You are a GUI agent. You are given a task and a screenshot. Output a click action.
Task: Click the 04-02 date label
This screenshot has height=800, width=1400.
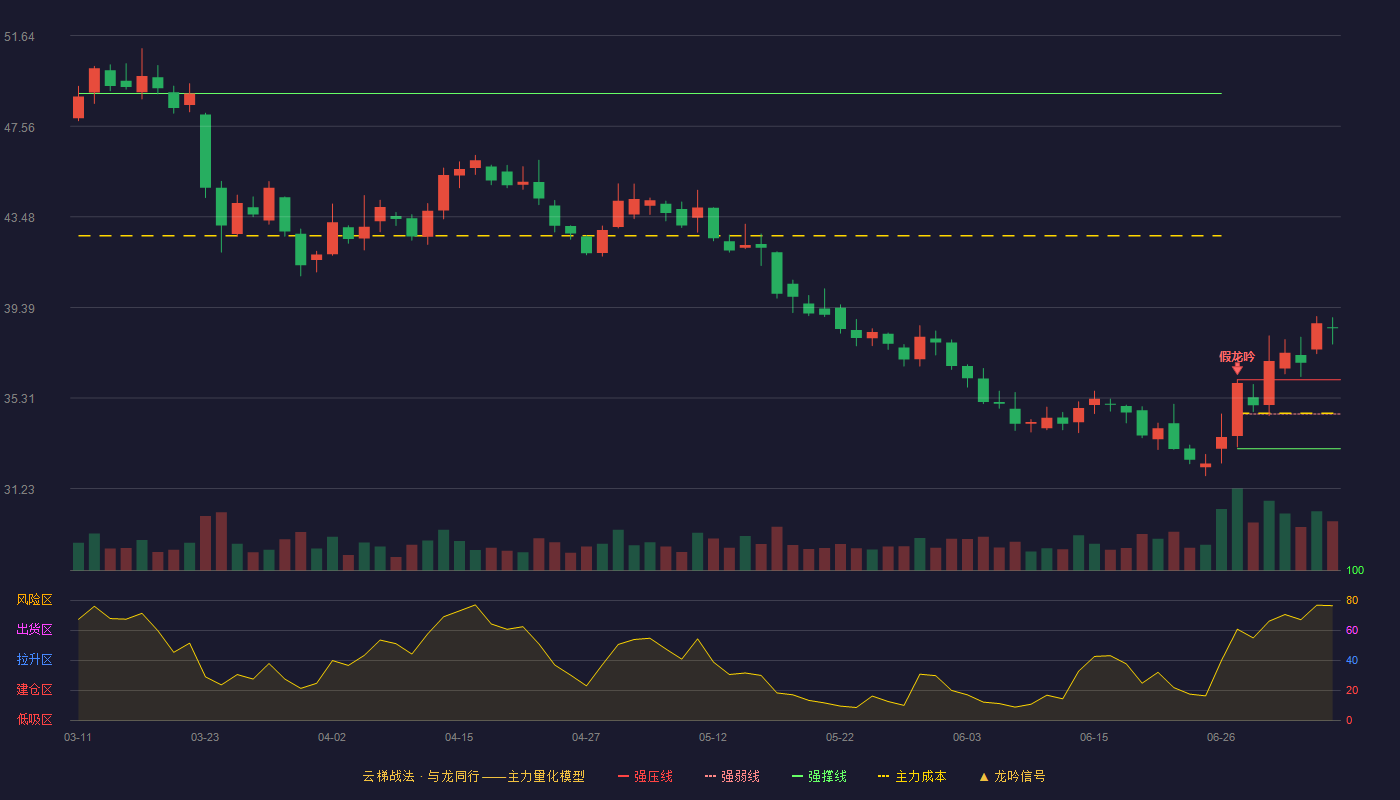(332, 737)
